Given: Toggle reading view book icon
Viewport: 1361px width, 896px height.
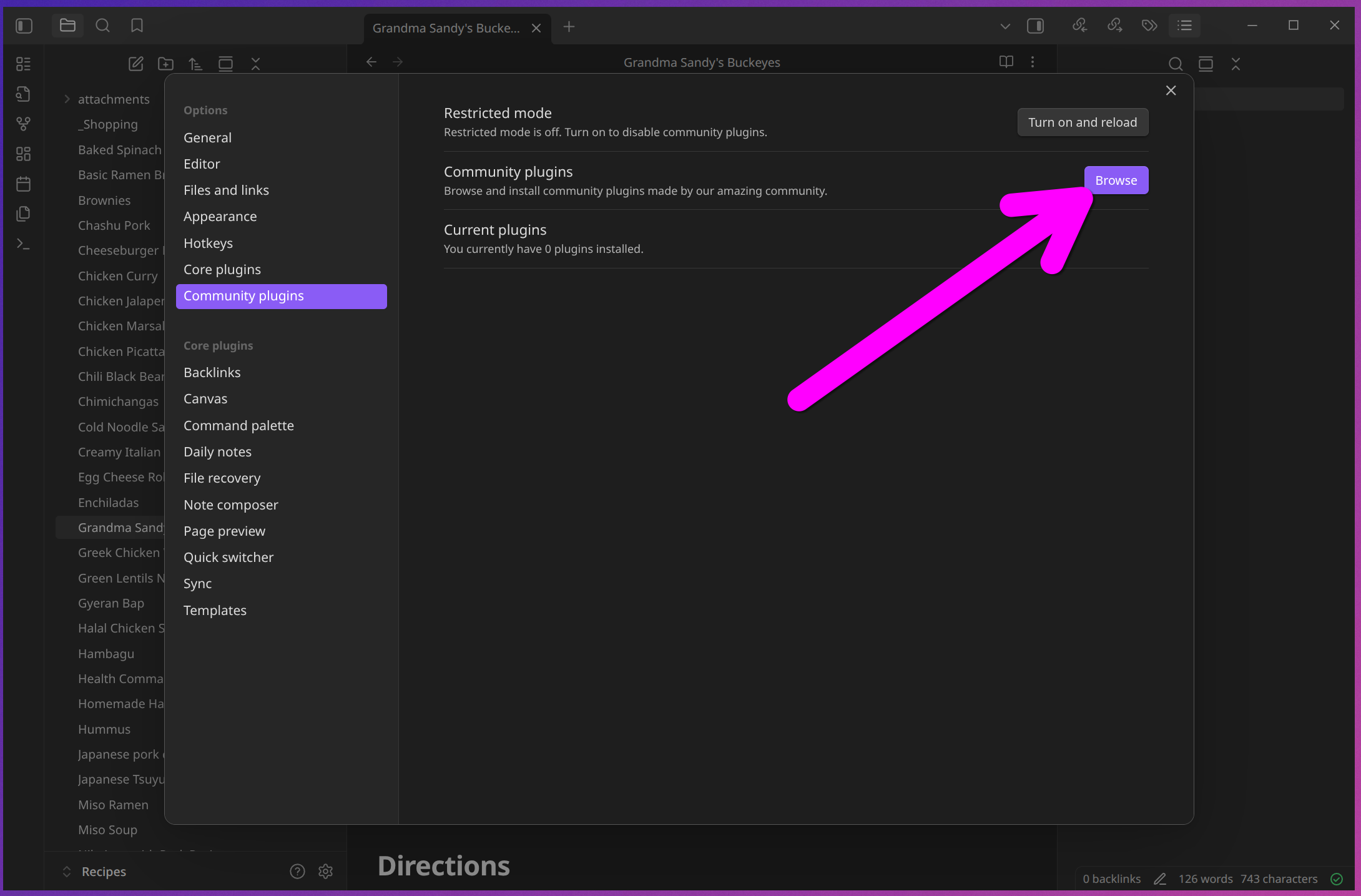Looking at the screenshot, I should coord(1006,62).
